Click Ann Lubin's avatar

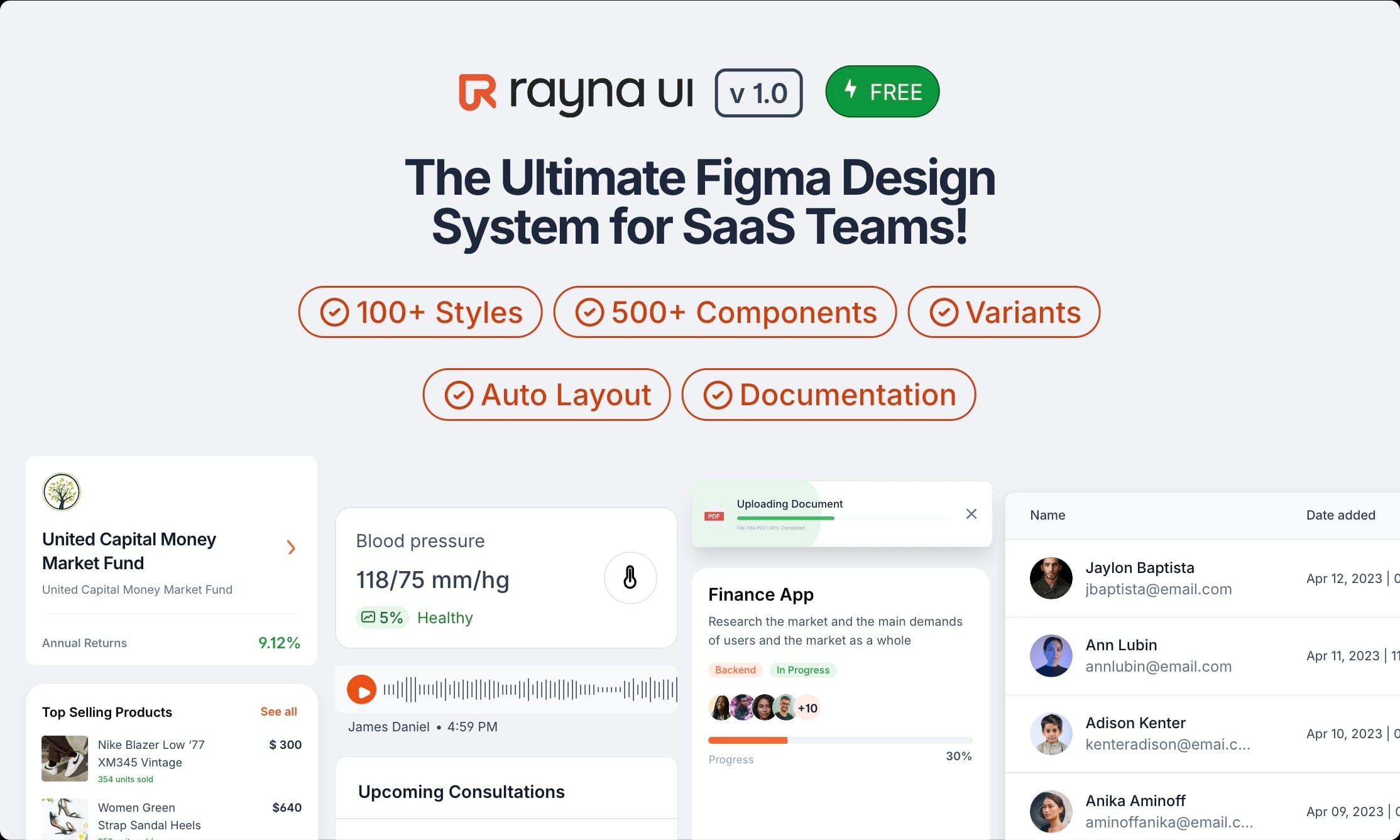(1051, 656)
